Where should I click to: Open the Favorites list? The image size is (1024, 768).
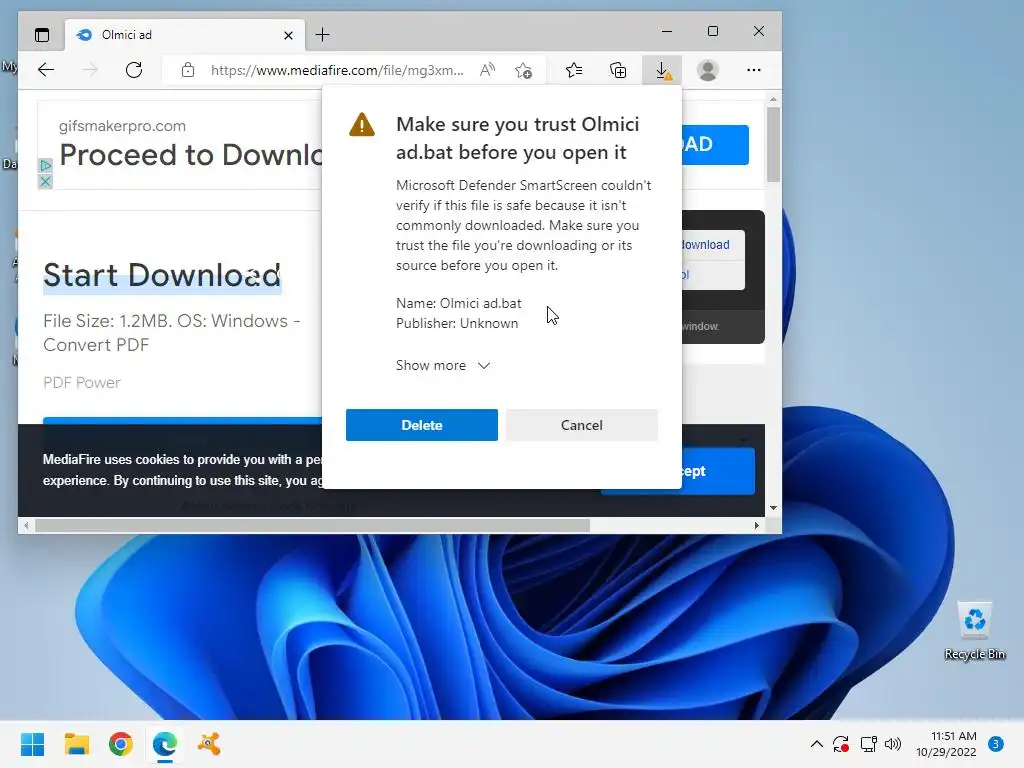coord(574,70)
